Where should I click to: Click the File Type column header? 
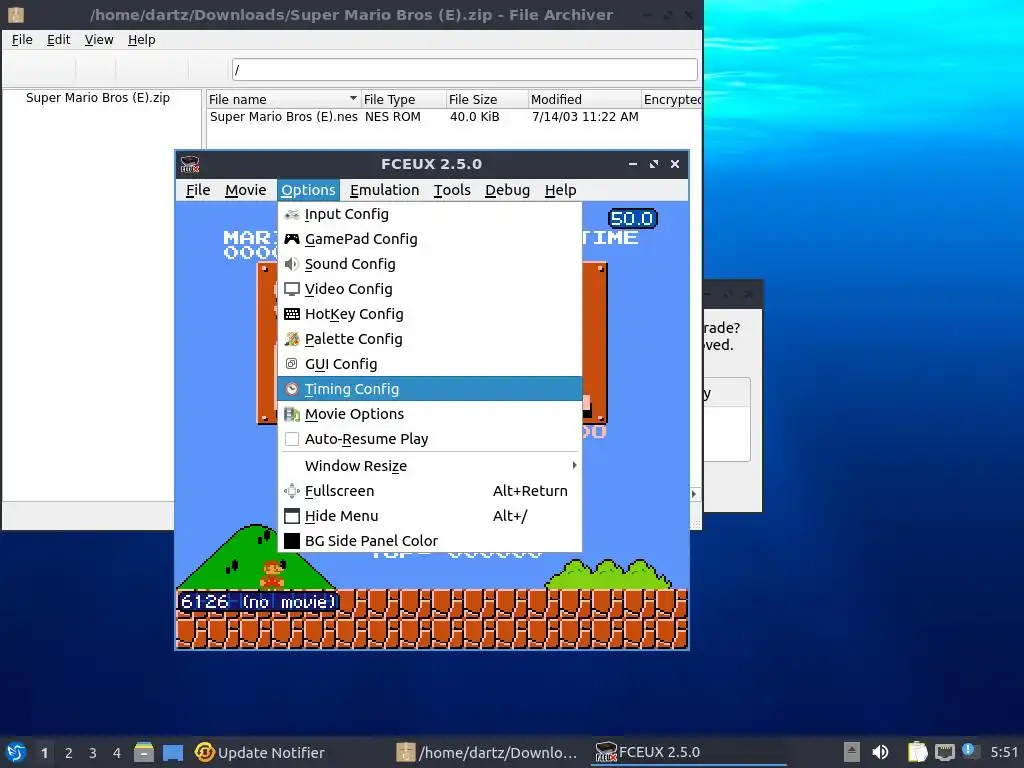click(403, 99)
